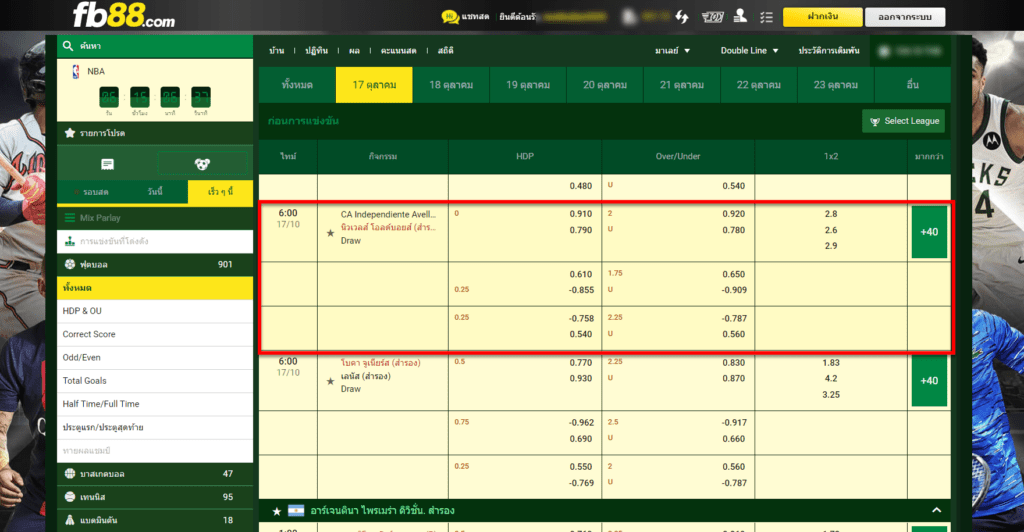Switch to the วันนี้ today tab
The height and width of the screenshot is (532, 1024).
[x=155, y=192]
